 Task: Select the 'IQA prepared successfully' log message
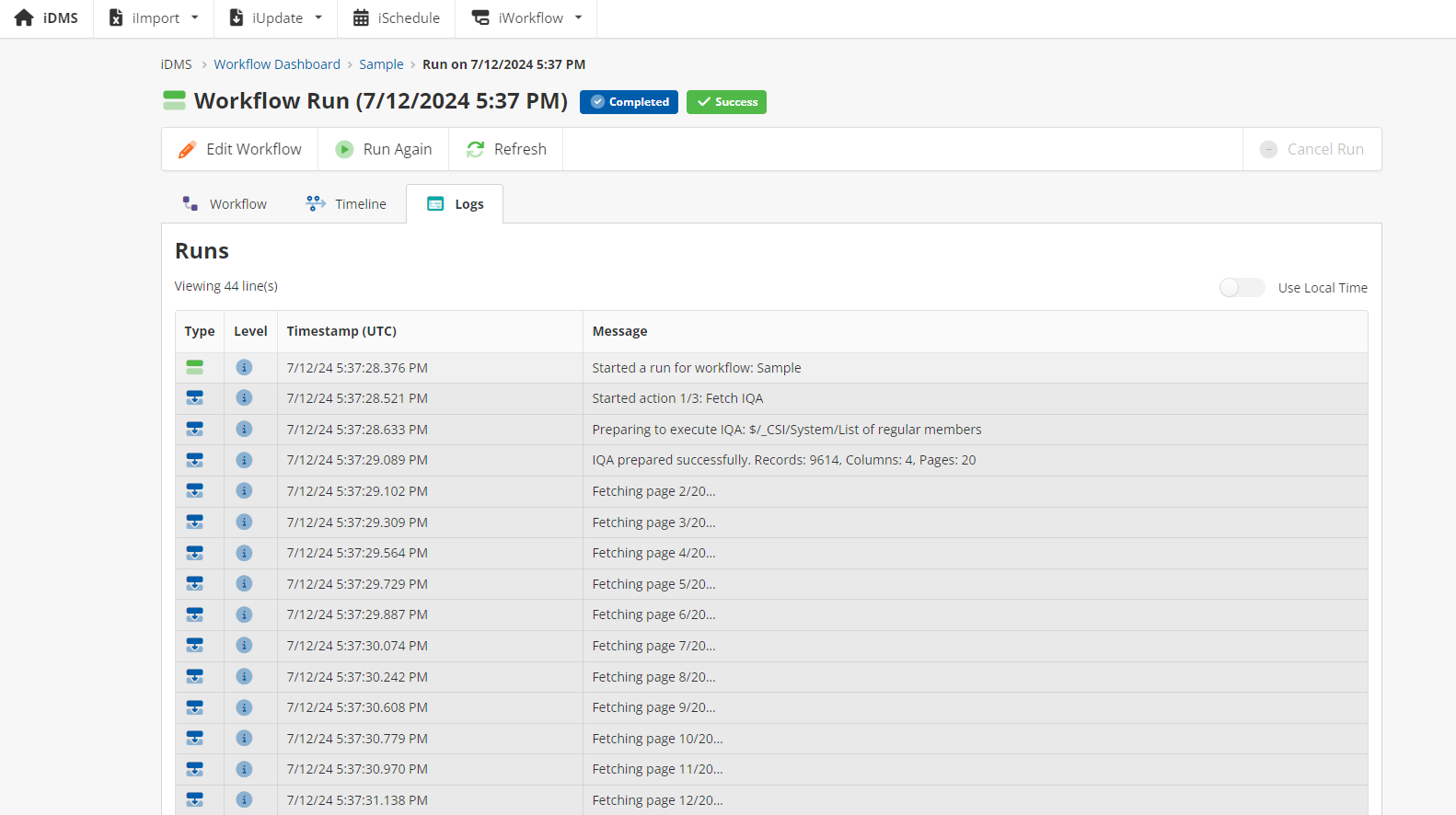pos(783,460)
